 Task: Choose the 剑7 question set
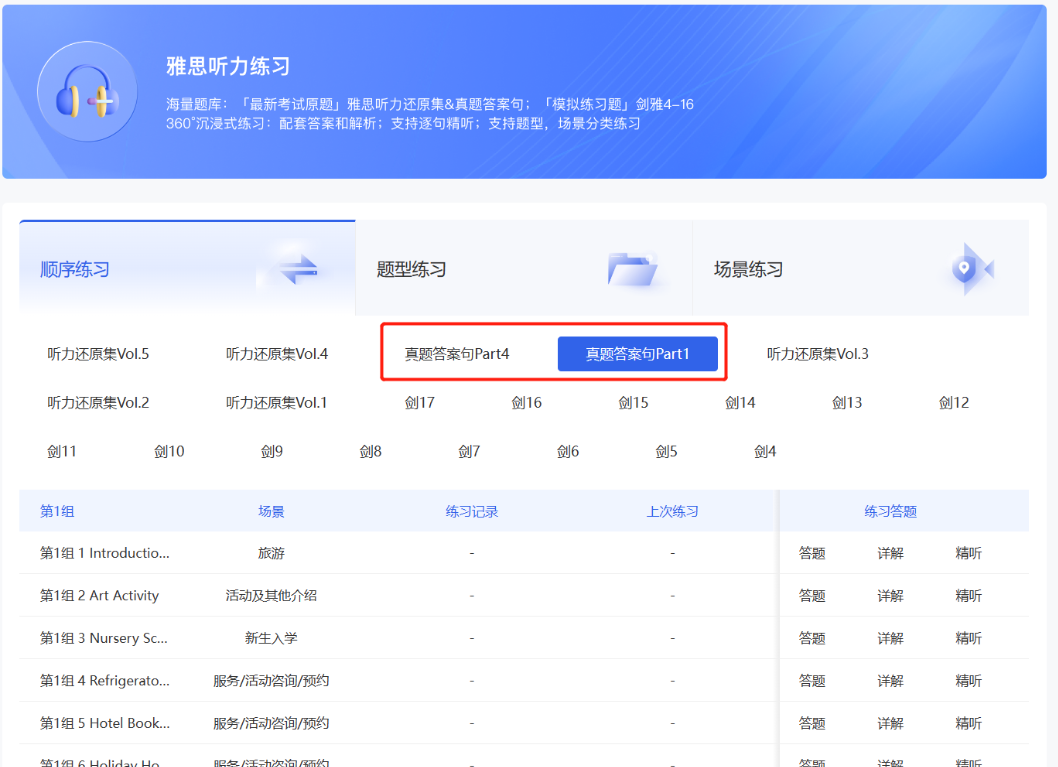click(469, 451)
